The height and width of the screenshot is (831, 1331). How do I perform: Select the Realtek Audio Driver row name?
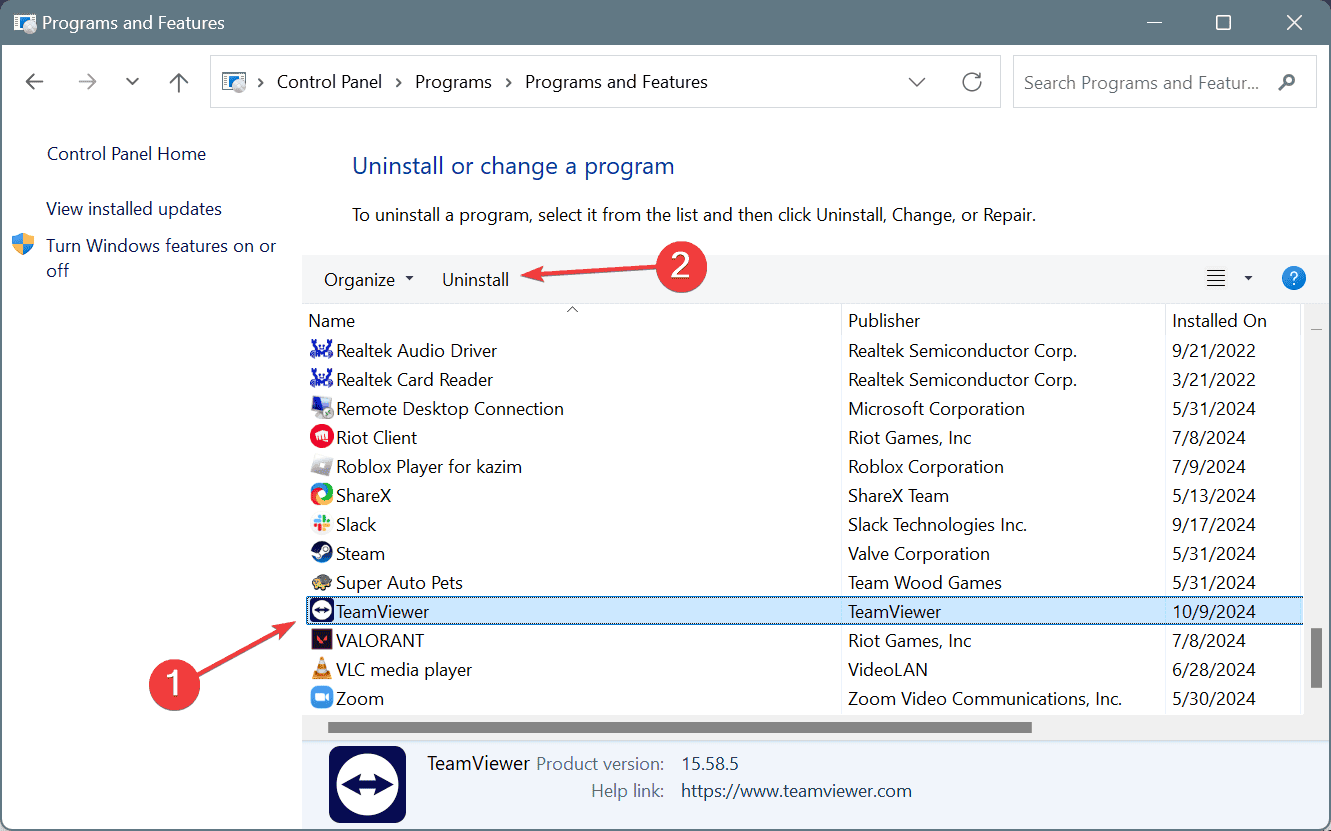[x=416, y=350]
